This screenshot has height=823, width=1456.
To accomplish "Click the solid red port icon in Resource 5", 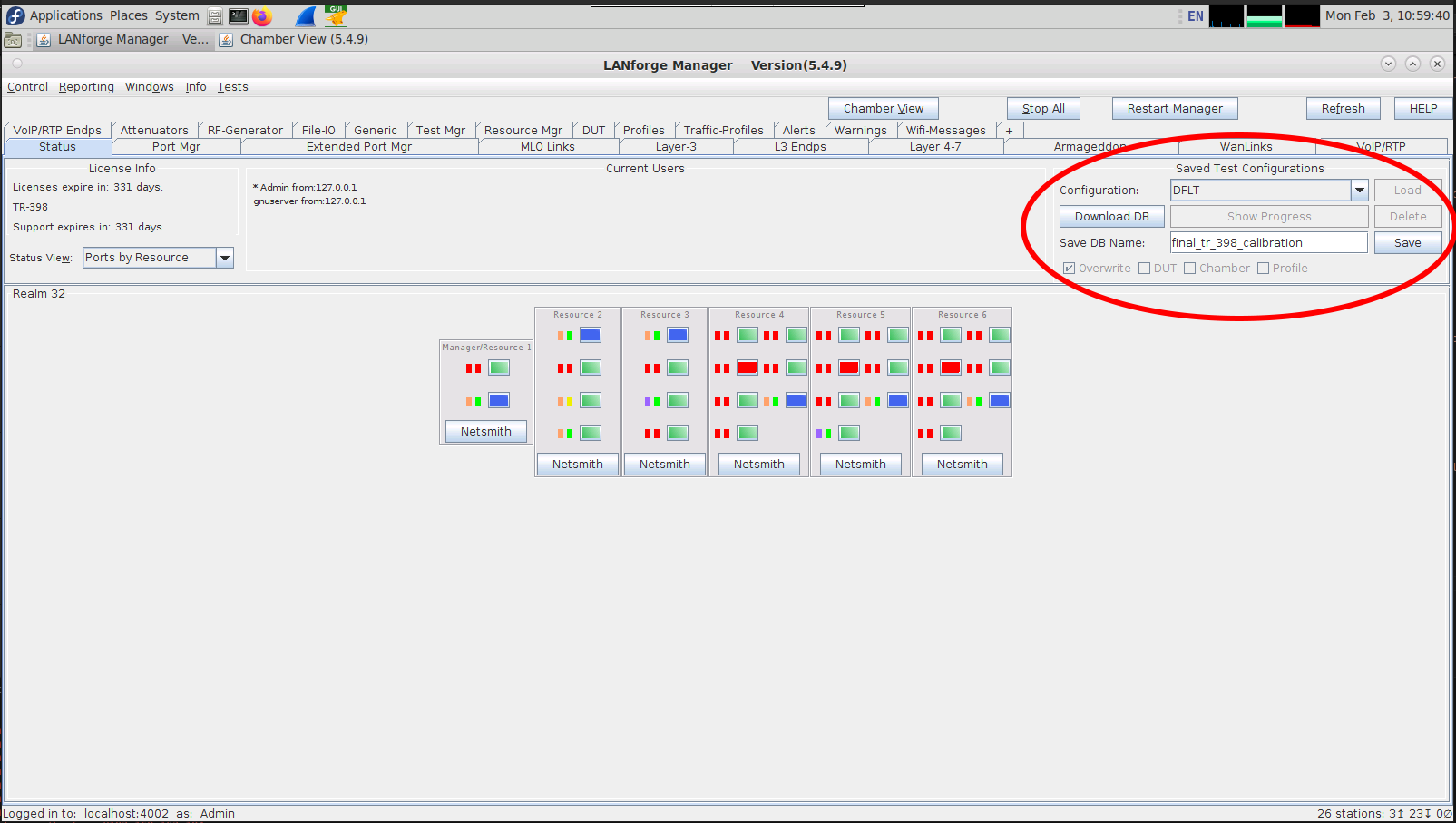I will 849,367.
